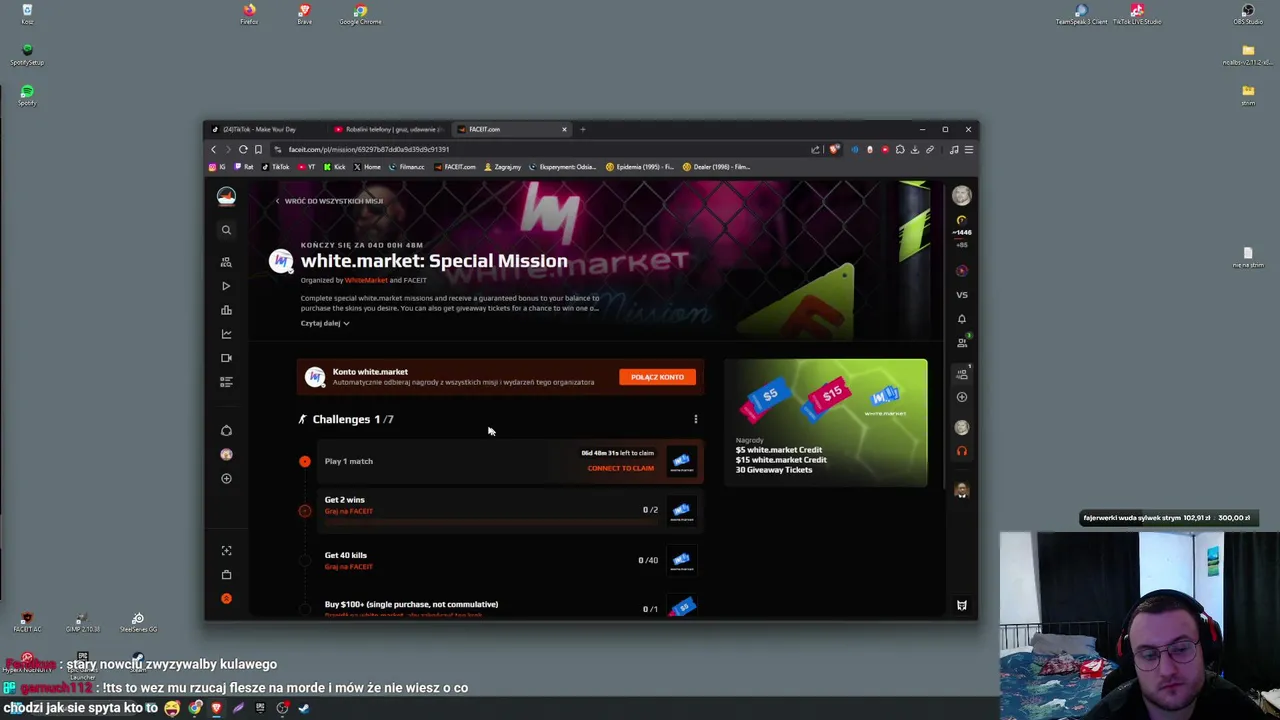Open the bar chart rankings sidebar icon
This screenshot has height=720, width=1280.
[x=226, y=310]
